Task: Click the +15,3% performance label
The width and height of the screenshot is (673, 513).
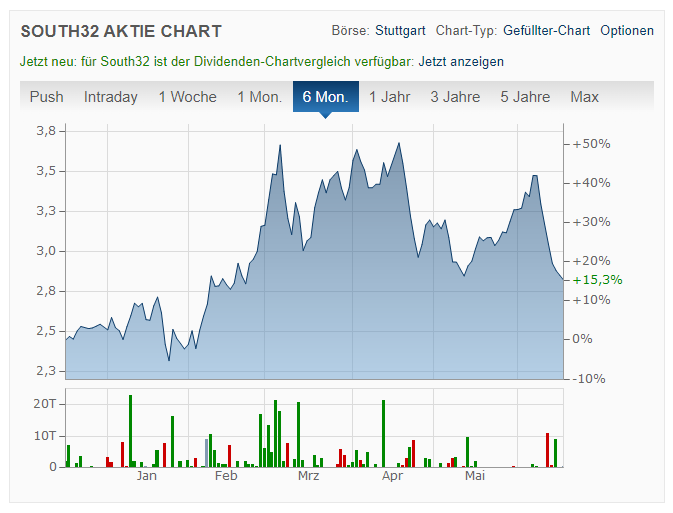Action: 597,280
